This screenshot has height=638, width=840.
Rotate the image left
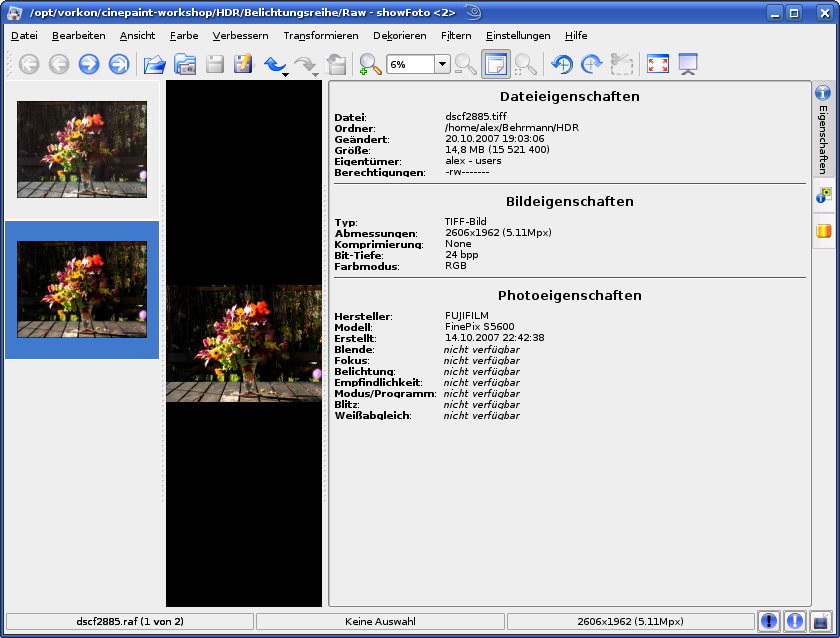561,64
